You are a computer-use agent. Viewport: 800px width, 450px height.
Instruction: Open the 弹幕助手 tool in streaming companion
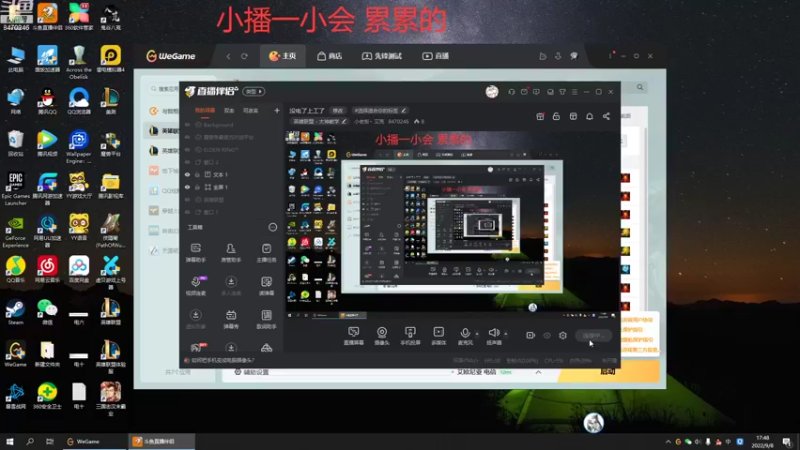195,253
